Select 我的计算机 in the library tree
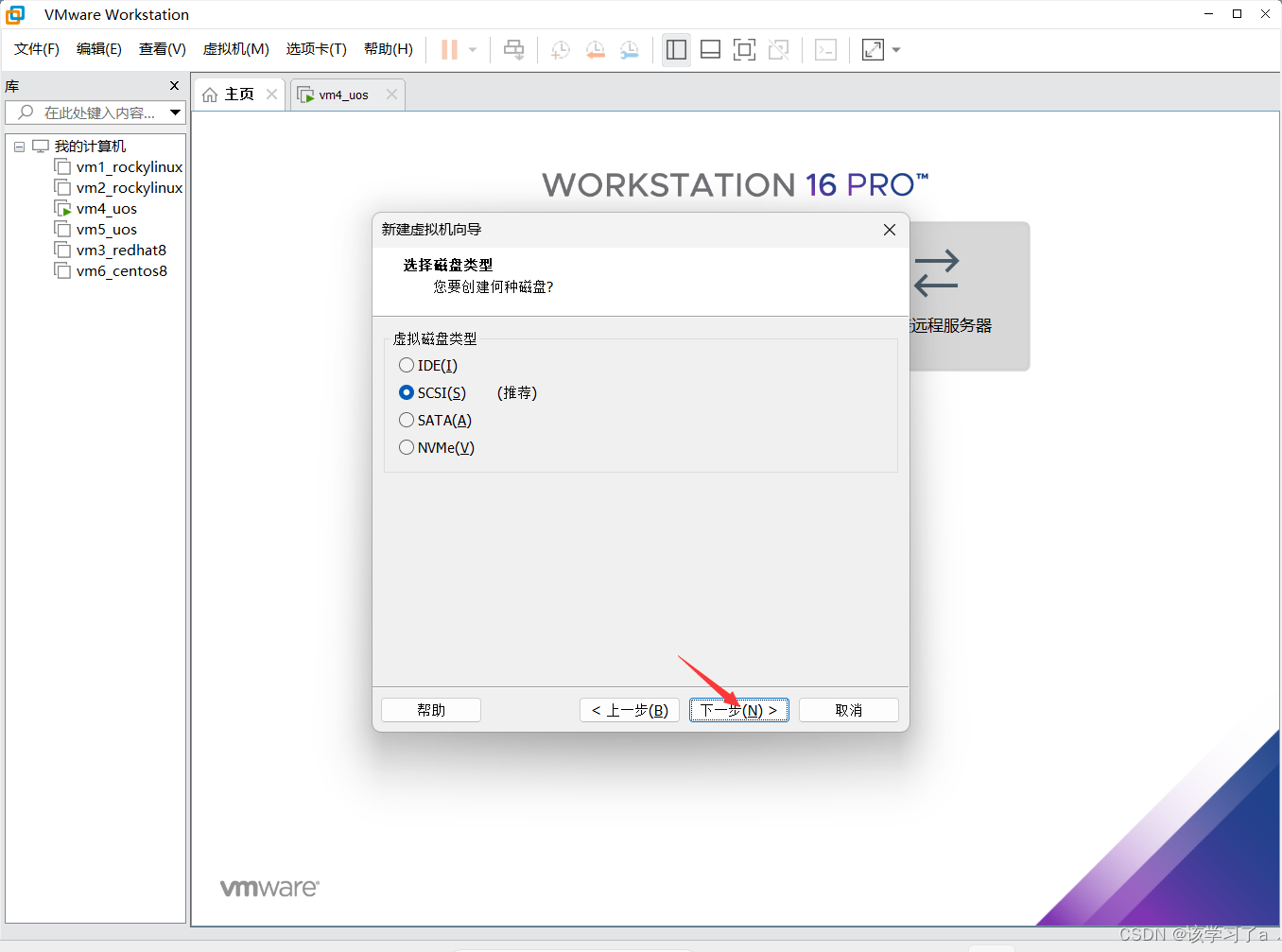 pyautogui.click(x=90, y=147)
